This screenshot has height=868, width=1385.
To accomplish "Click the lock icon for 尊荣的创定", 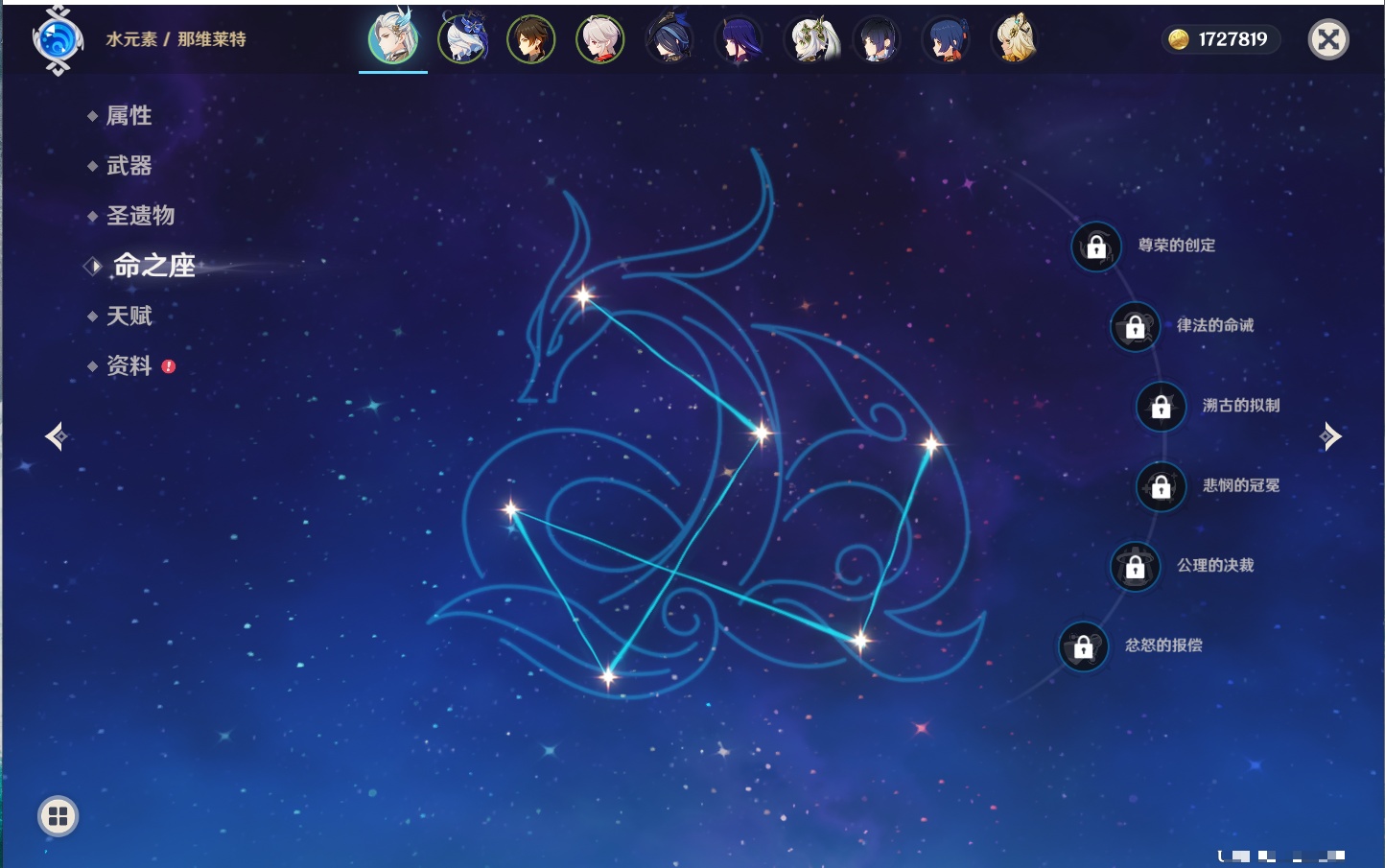I will [x=1096, y=246].
